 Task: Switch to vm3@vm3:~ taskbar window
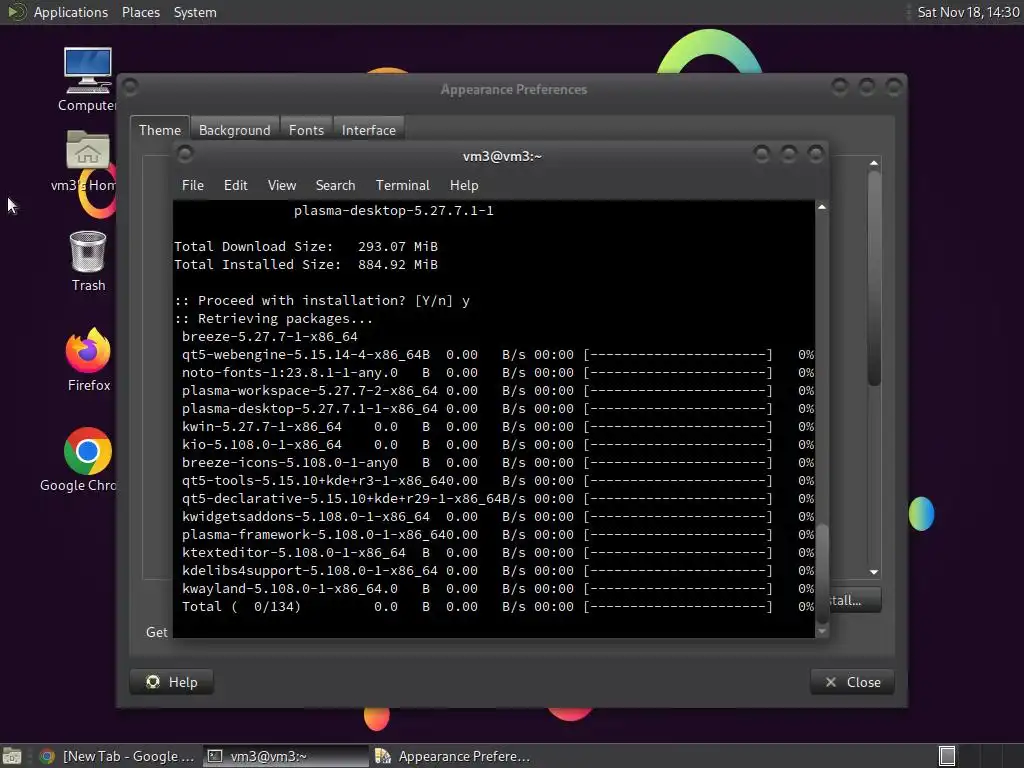[x=285, y=756]
